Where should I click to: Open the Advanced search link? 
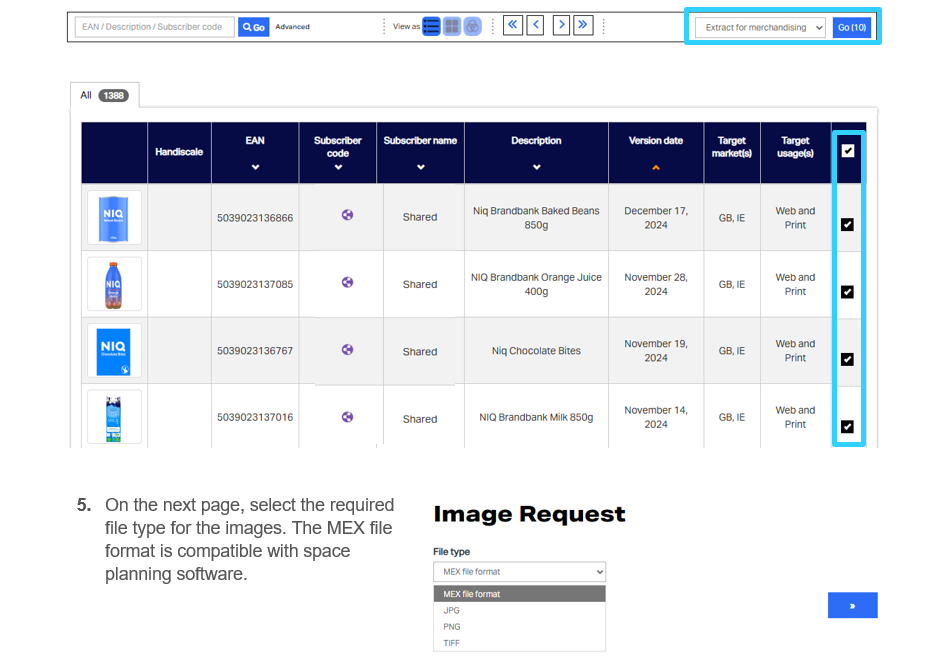pos(293,26)
